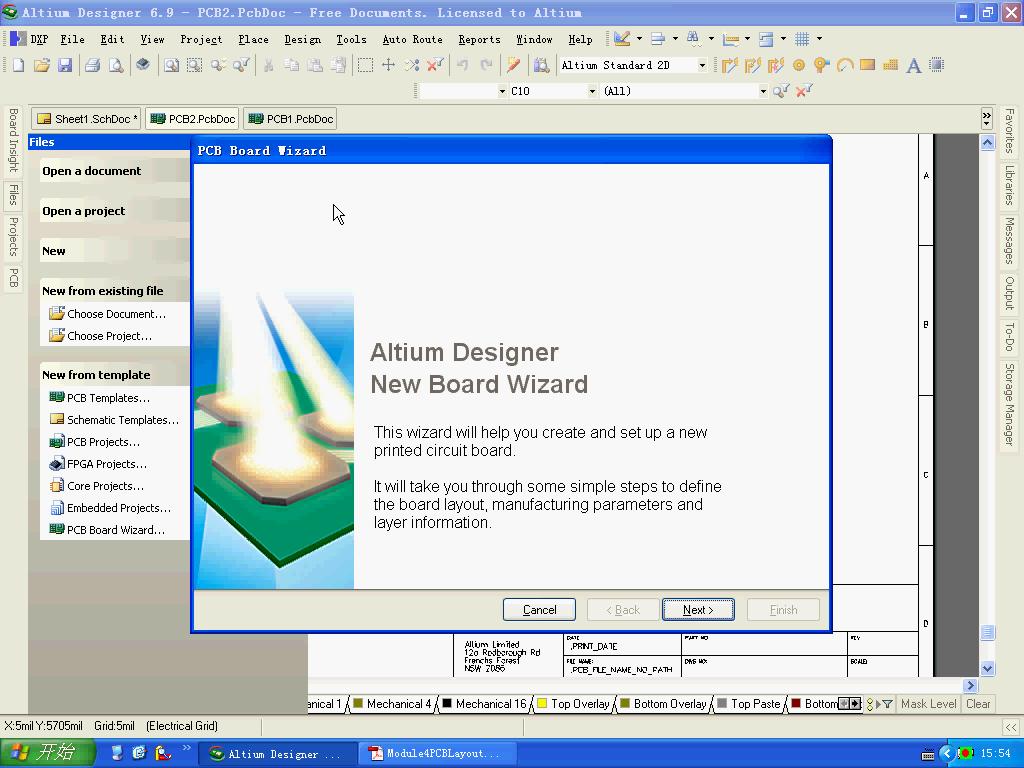The image size is (1024, 768).
Task: Click the Altium Designer taskbar button
Action: tap(278, 753)
